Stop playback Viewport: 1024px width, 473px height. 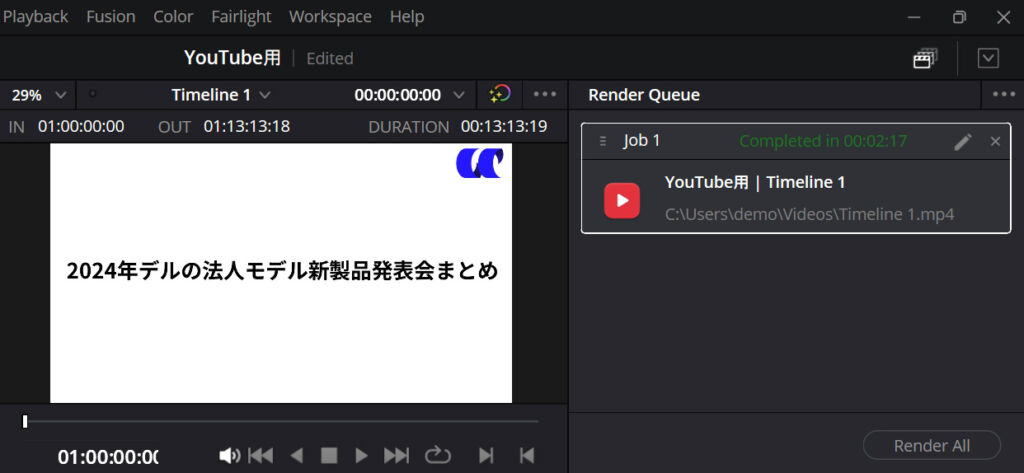328,456
